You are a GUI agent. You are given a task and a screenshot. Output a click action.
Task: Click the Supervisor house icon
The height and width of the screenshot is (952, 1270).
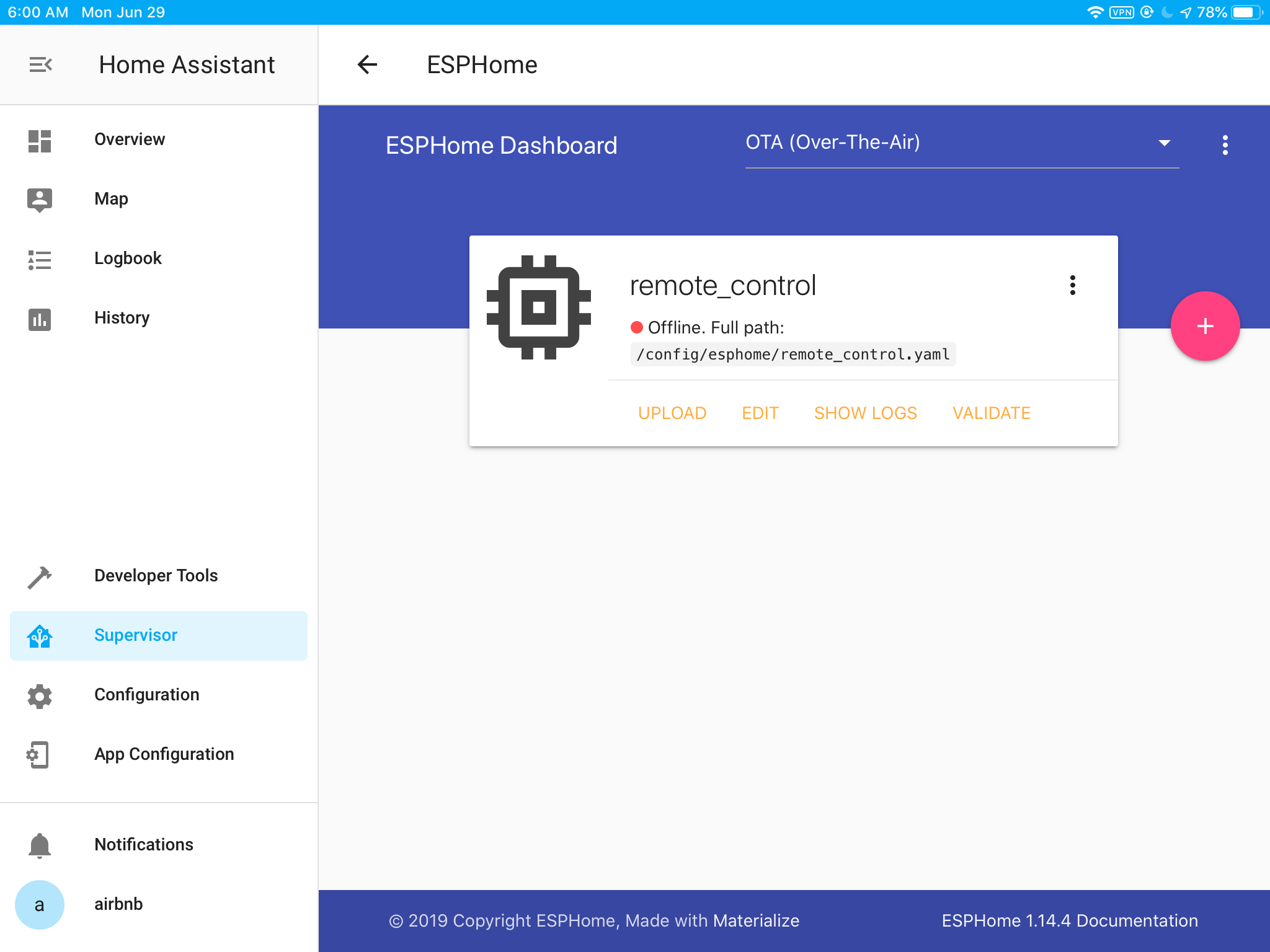(40, 637)
